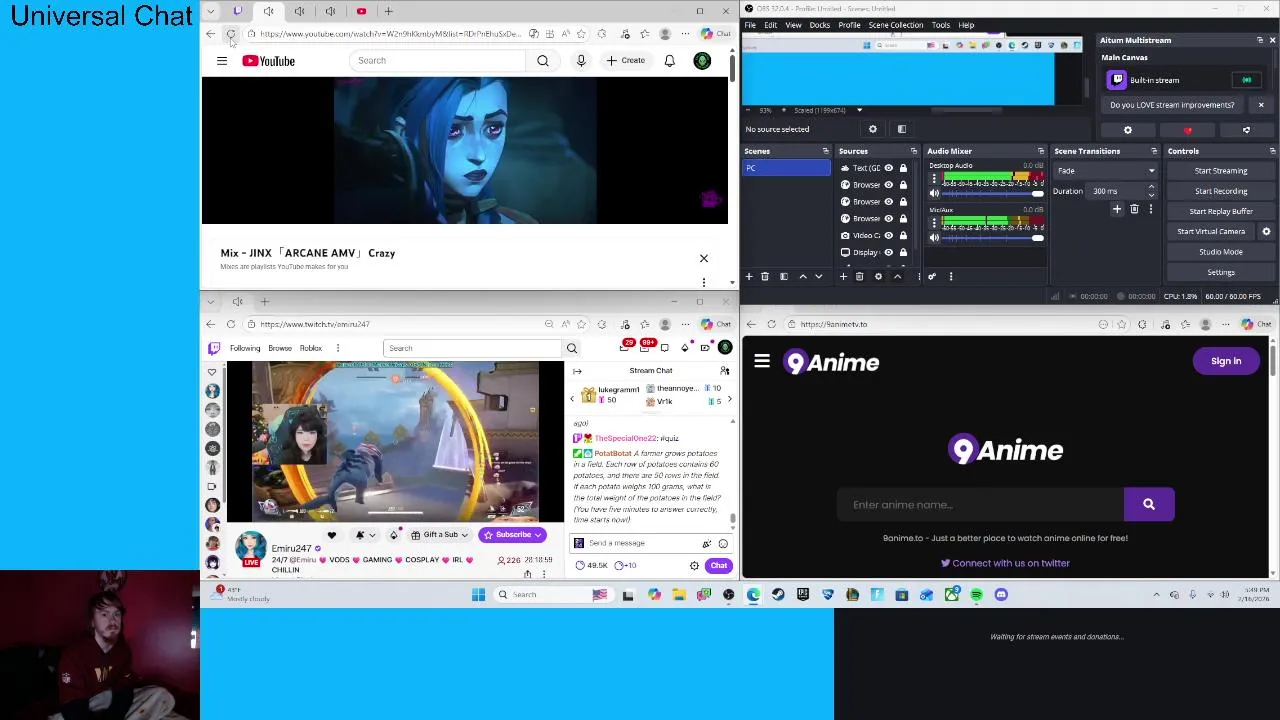Open Twitch more options dots beside Roblox
This screenshot has width=1280, height=720.
pos(338,348)
